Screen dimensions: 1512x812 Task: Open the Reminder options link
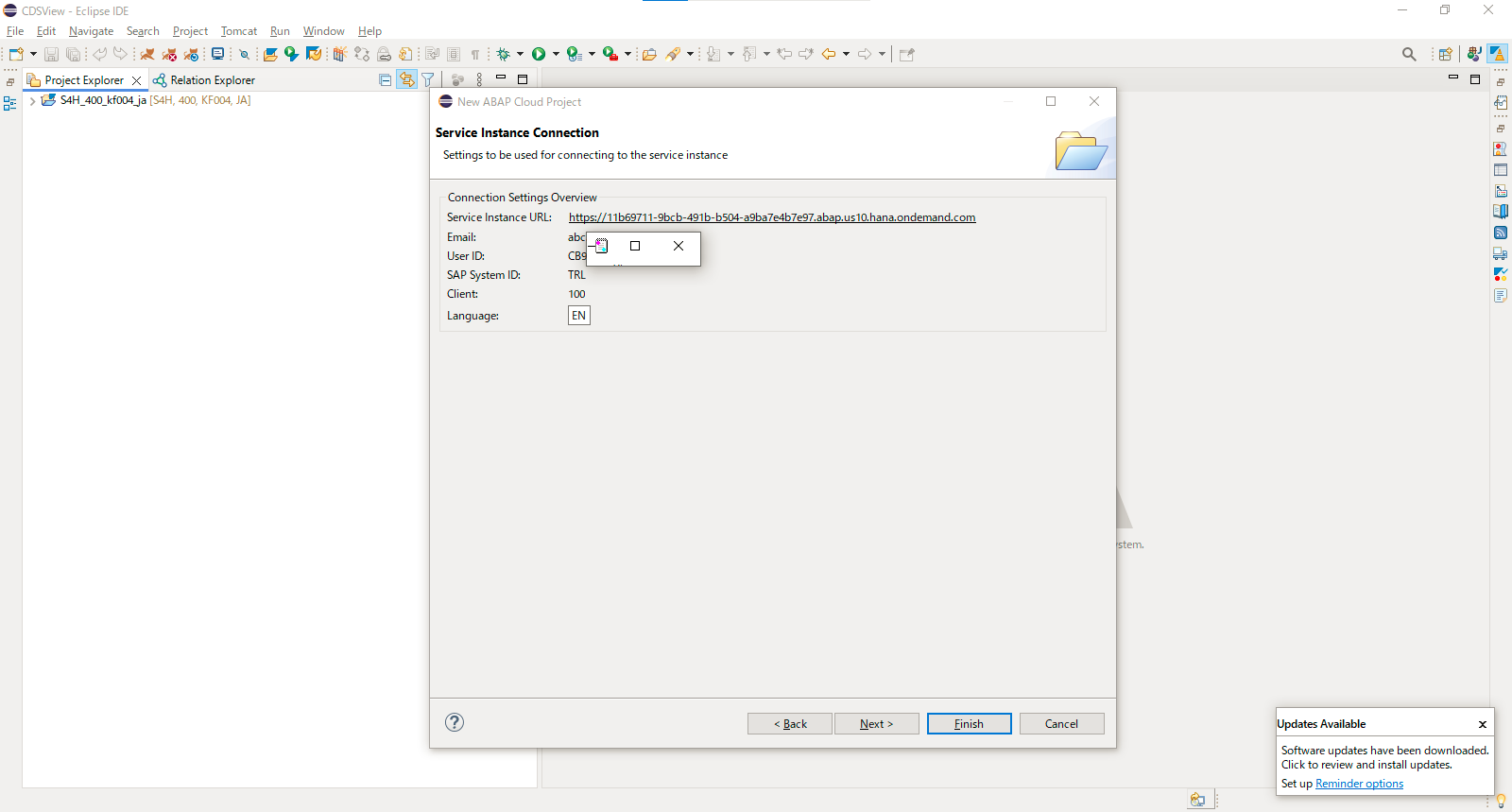click(1359, 784)
